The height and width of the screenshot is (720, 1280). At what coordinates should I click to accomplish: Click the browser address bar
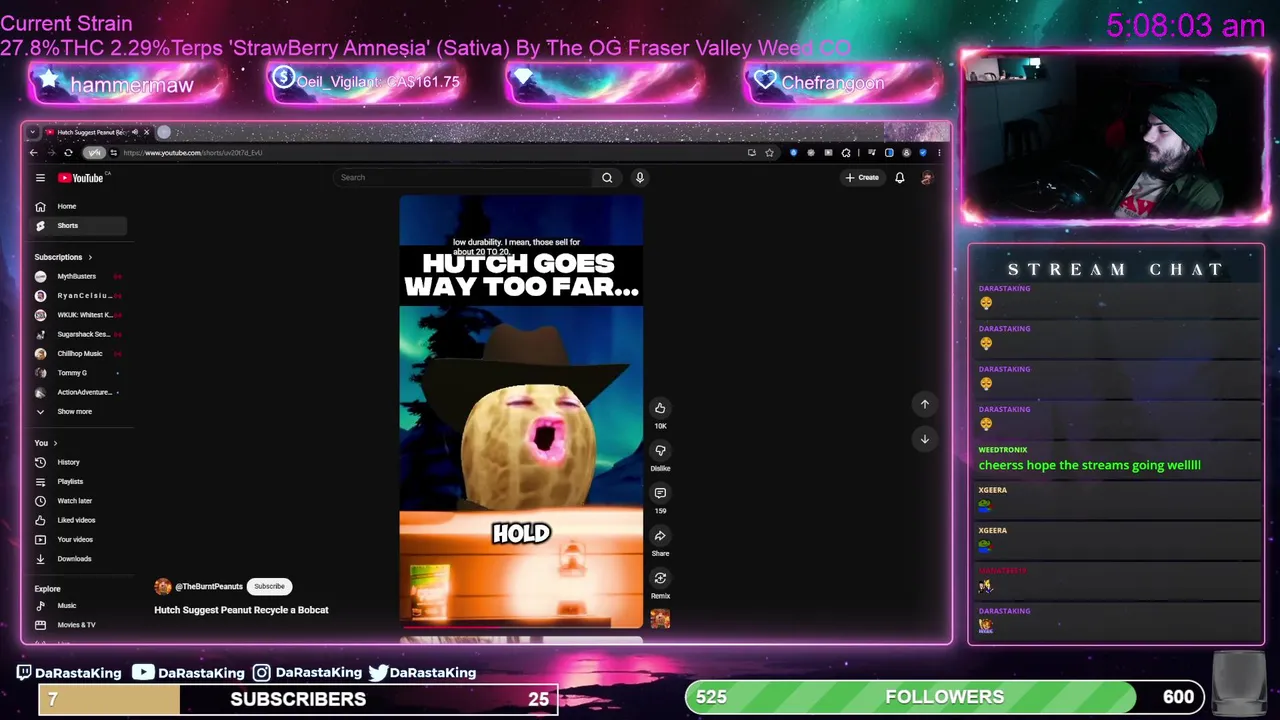(430, 153)
